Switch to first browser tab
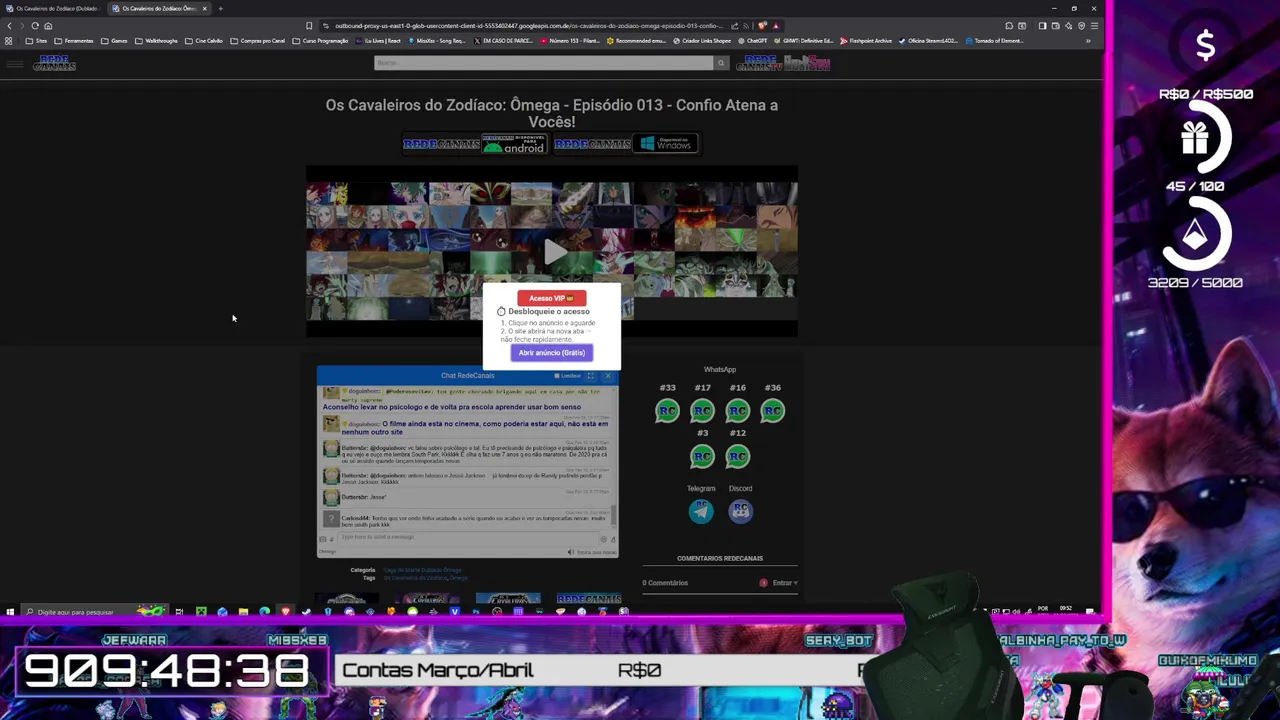Viewport: 1280px width, 720px height. (56, 8)
